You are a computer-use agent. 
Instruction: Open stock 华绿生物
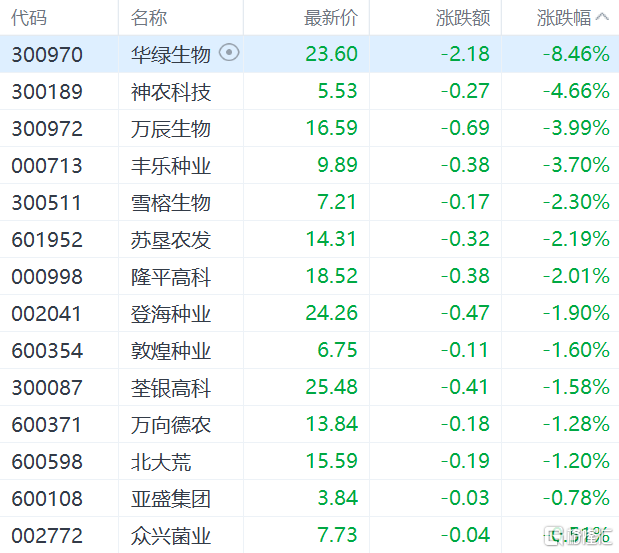[171, 54]
